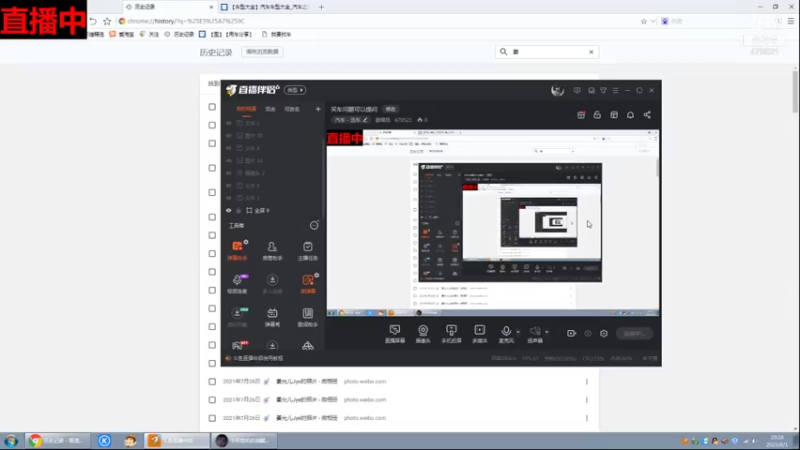The height and width of the screenshot is (450, 800).
Task: Toggle lock on 全屏 9 source
Action: click(x=238, y=210)
